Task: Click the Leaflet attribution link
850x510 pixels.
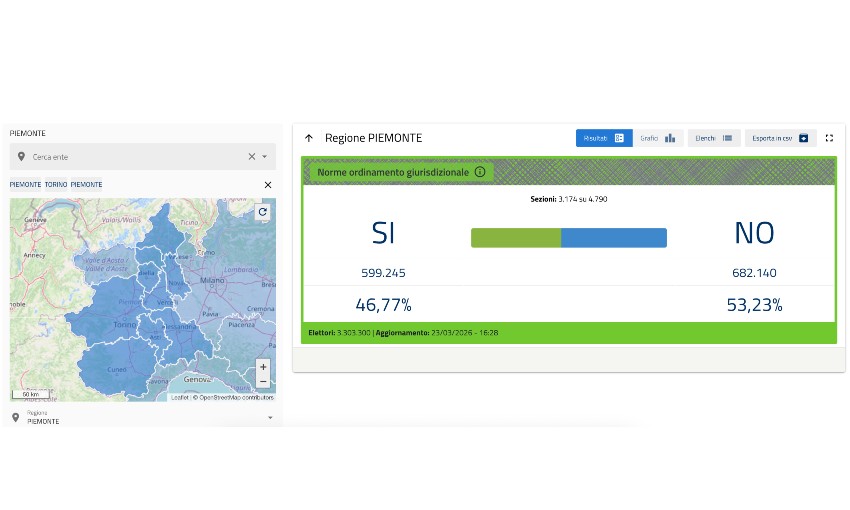Action: click(179, 397)
